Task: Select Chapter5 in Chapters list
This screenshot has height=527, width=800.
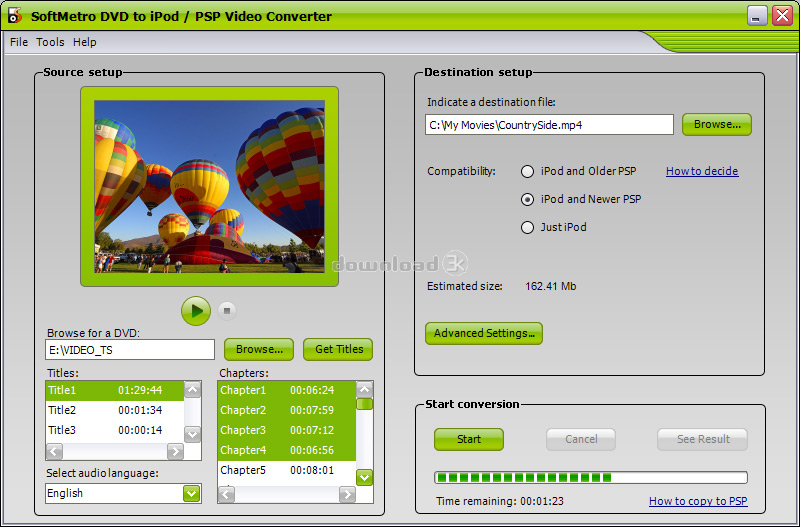Action: (287, 470)
